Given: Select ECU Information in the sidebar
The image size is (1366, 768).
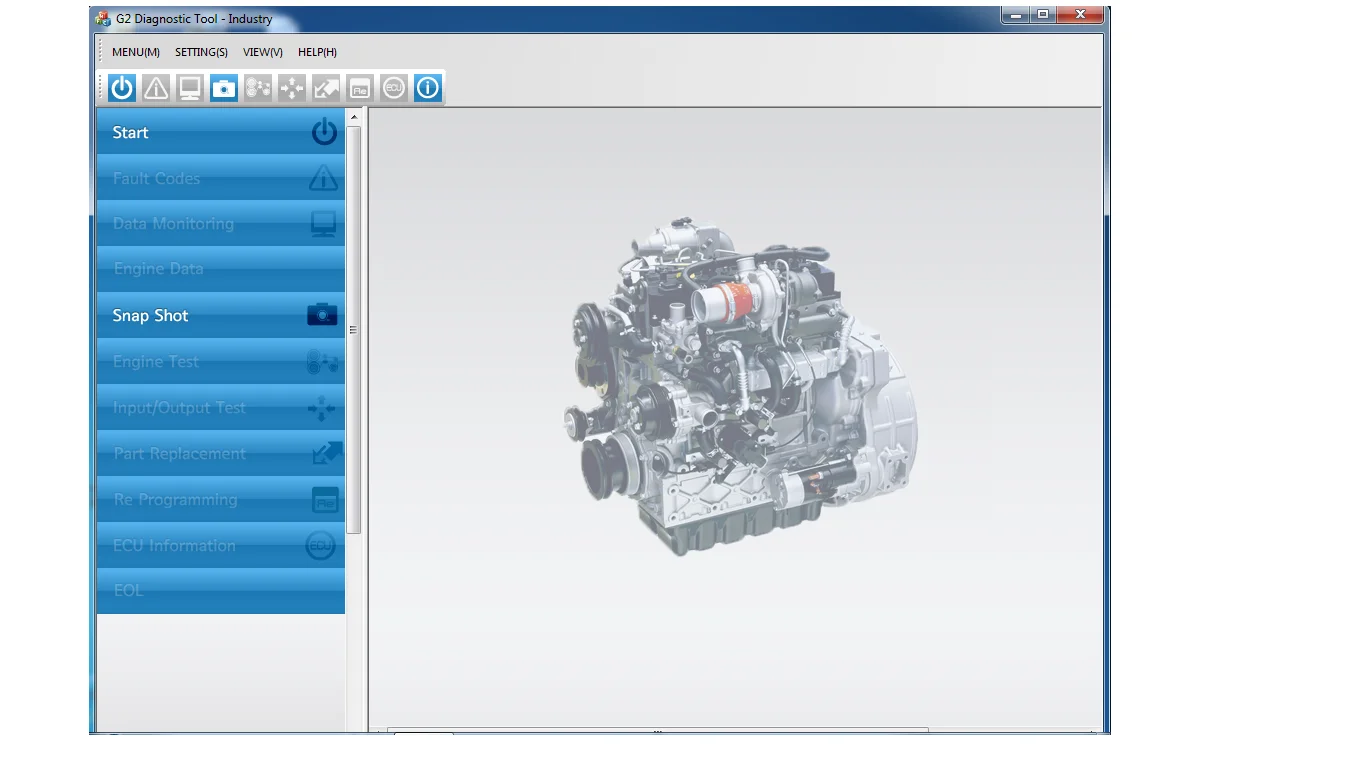Looking at the screenshot, I should point(220,546).
